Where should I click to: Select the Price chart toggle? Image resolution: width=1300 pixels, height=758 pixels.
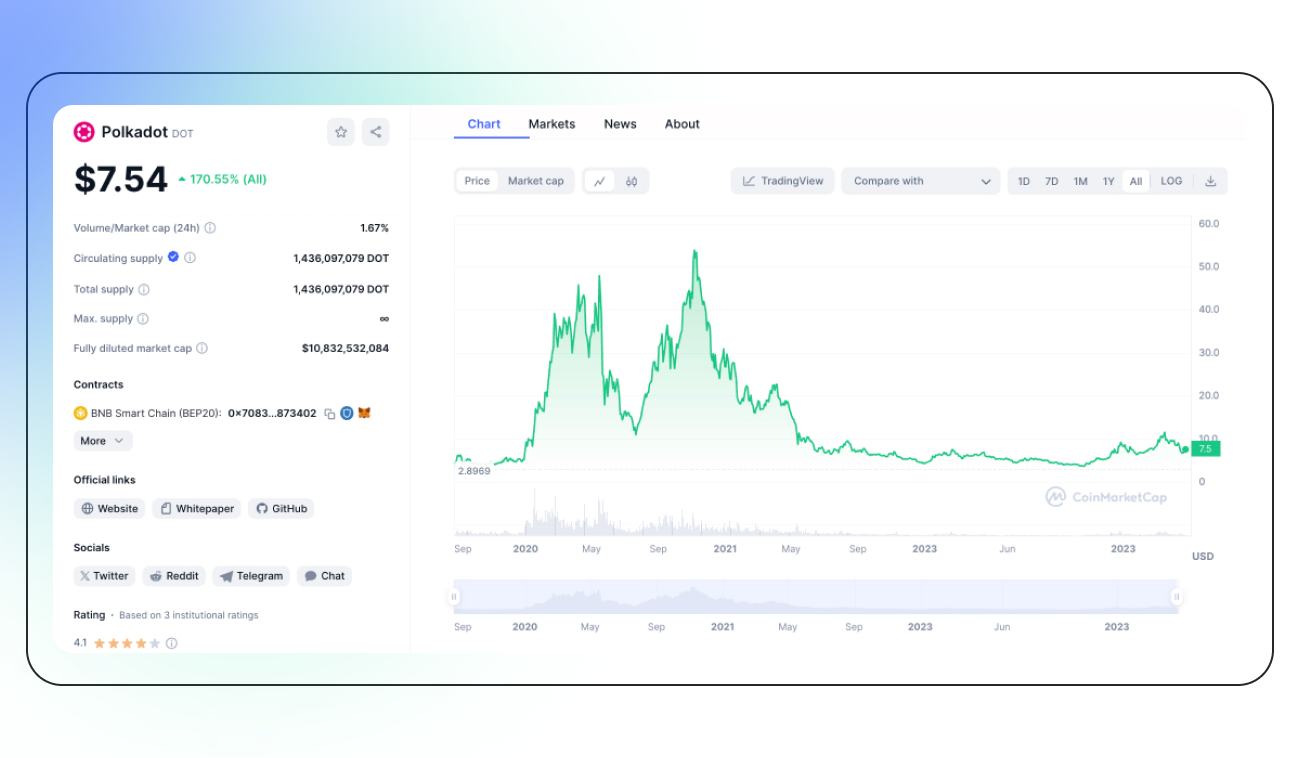pos(477,181)
